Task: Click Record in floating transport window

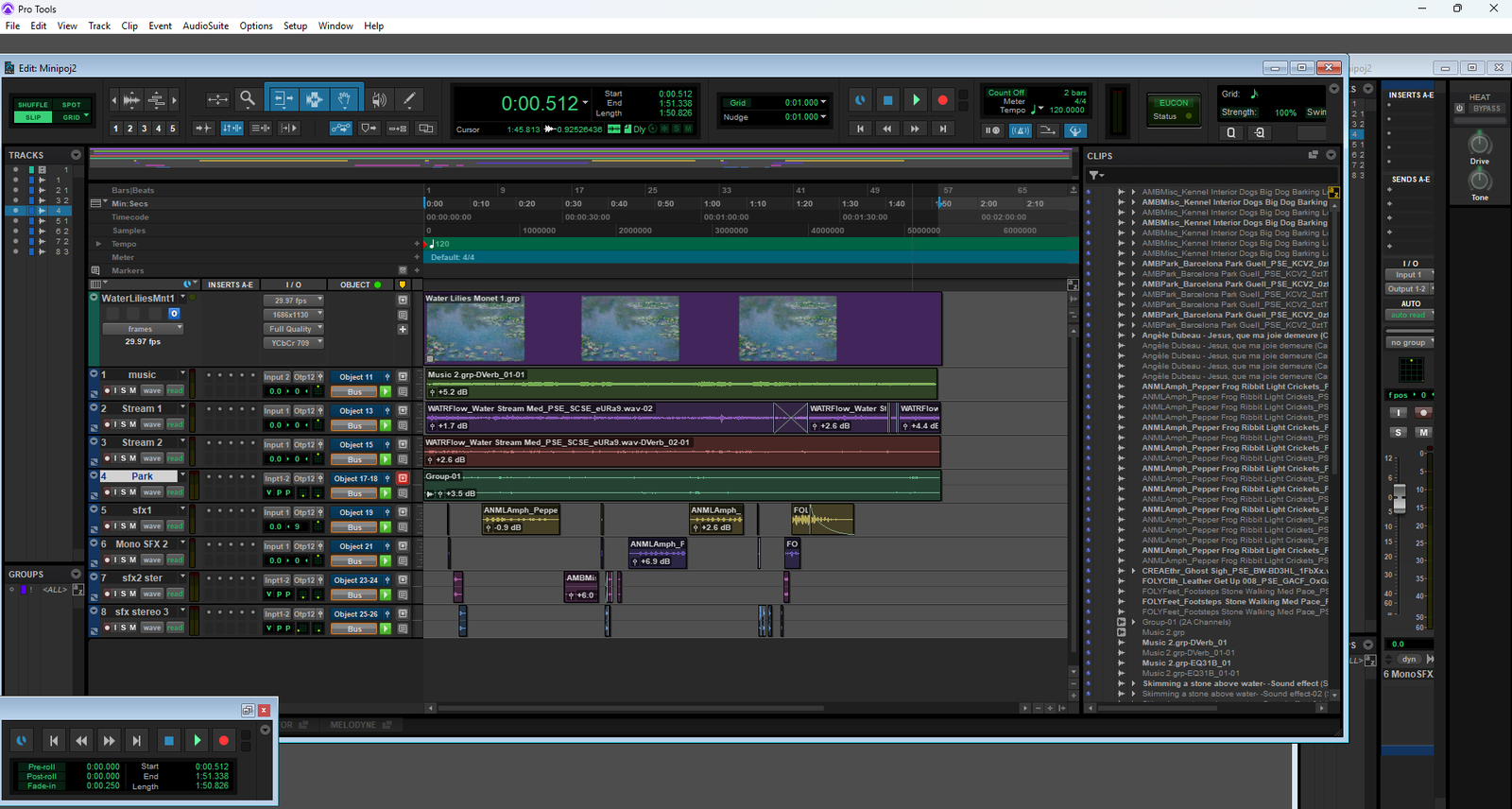Action: coord(224,741)
